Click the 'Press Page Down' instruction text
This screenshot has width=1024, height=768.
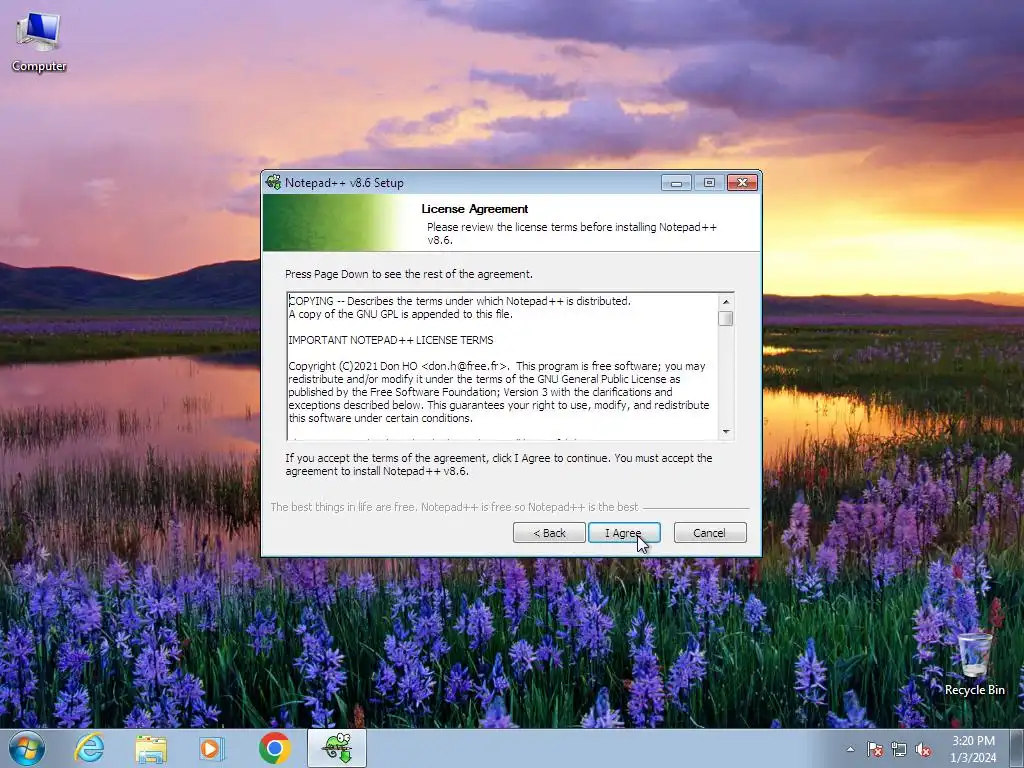click(x=409, y=274)
